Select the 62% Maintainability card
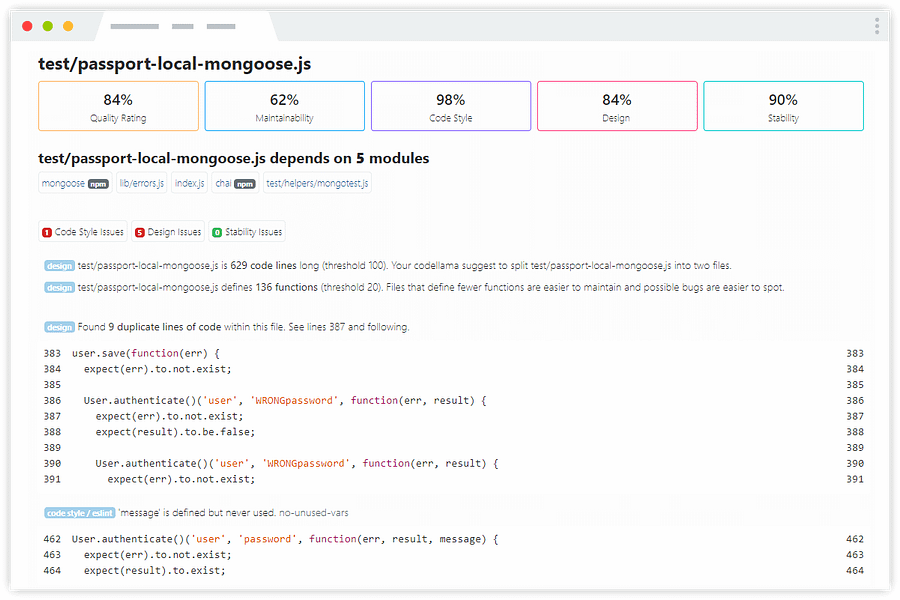 [x=284, y=106]
